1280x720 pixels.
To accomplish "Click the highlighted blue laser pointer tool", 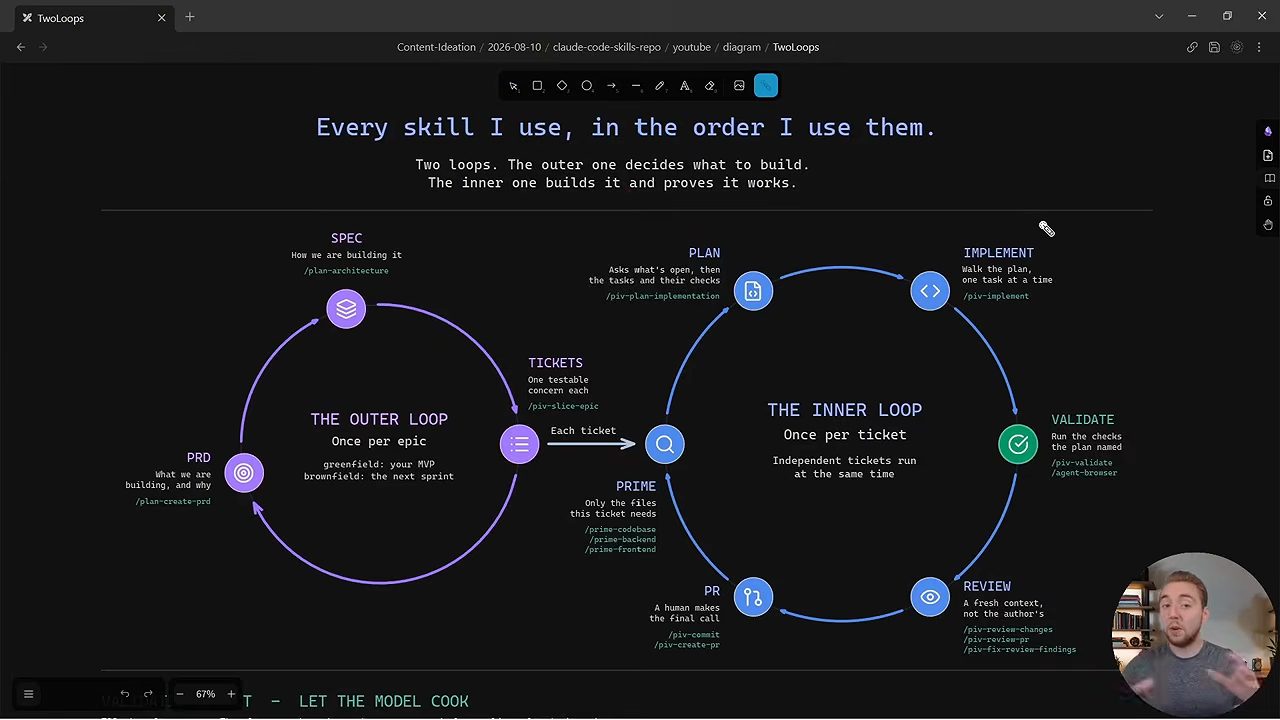I will (766, 86).
